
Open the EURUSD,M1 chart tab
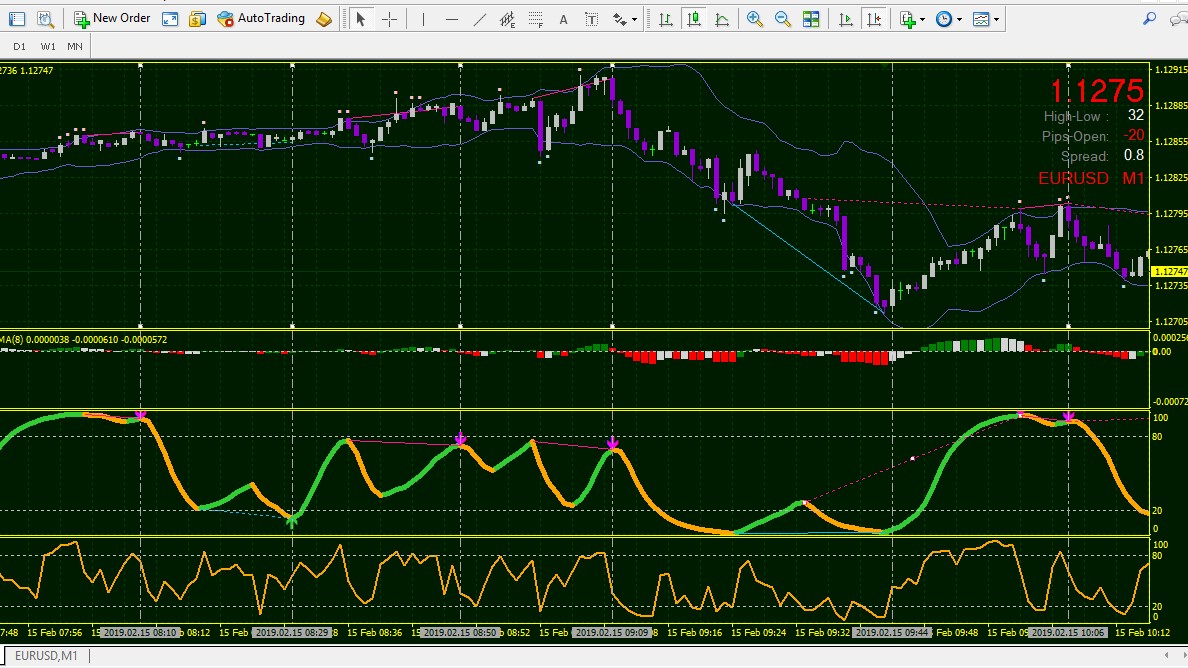(x=46, y=656)
